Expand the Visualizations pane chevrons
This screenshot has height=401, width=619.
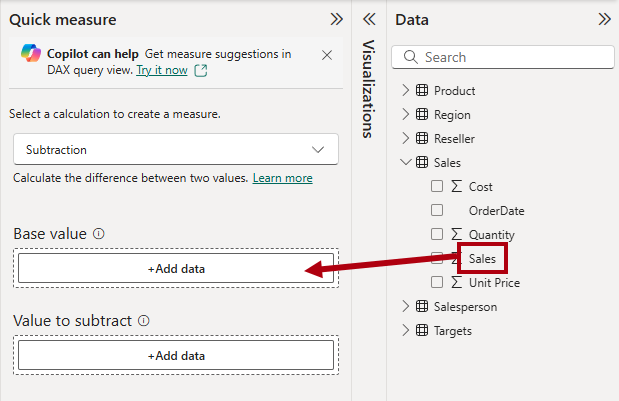click(x=369, y=19)
